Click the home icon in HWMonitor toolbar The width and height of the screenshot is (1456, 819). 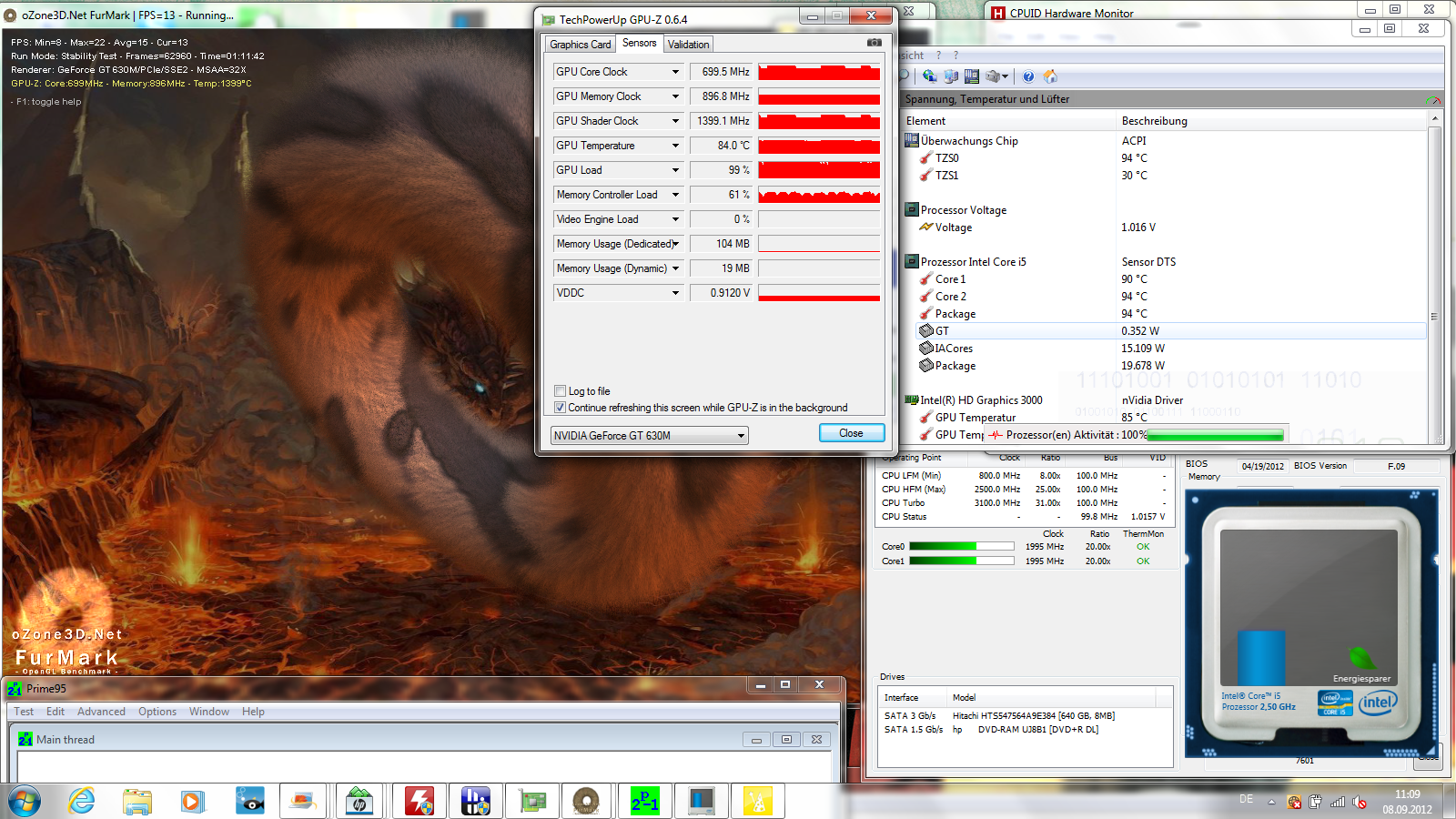click(1050, 76)
